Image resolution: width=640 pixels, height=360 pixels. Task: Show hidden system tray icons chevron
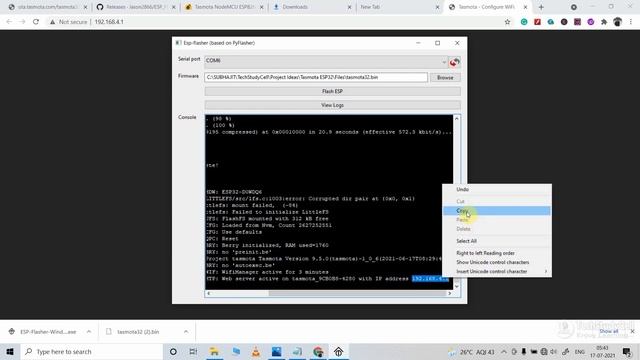click(x=504, y=352)
